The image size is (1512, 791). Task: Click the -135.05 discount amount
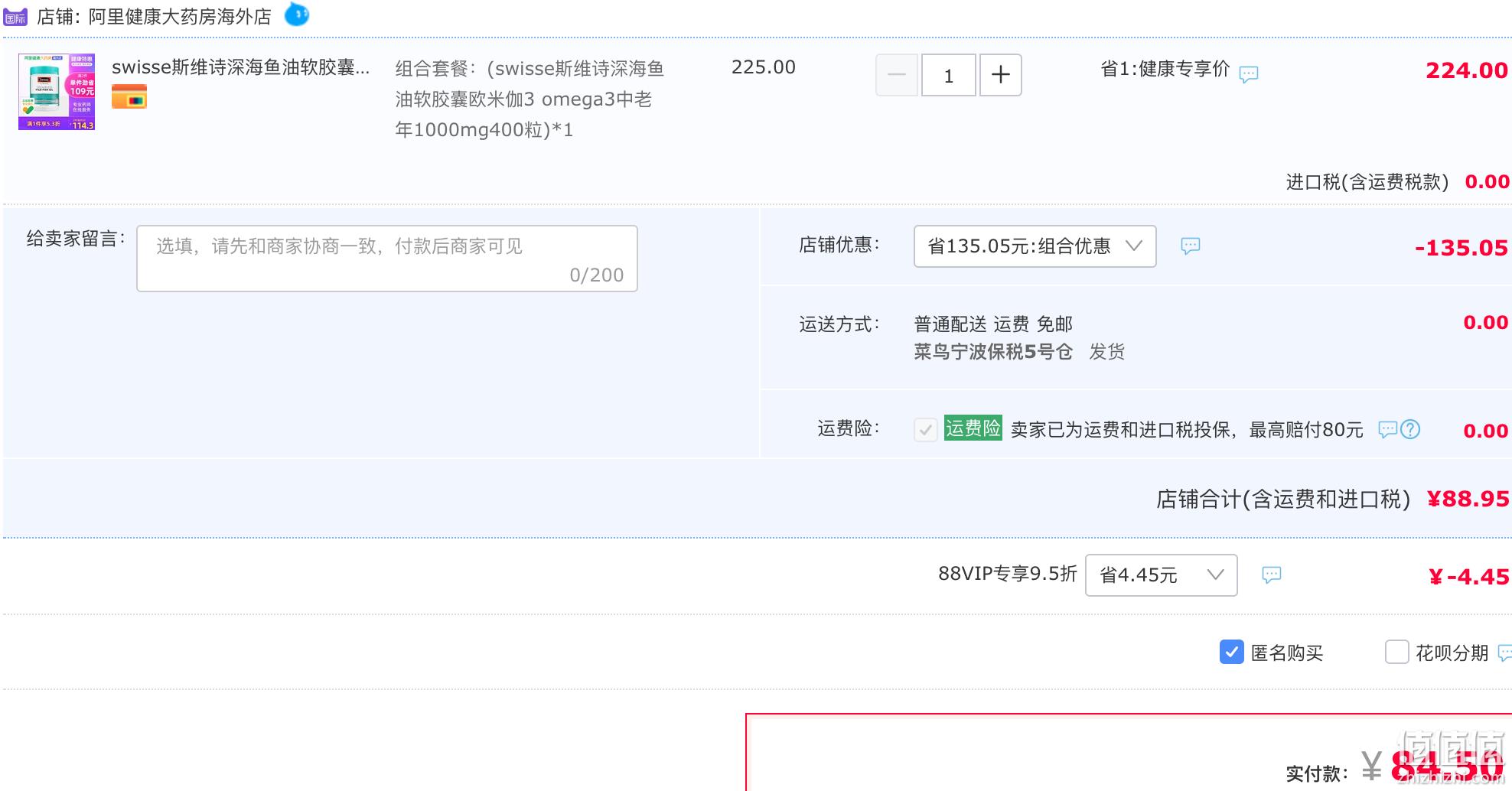tap(1461, 248)
